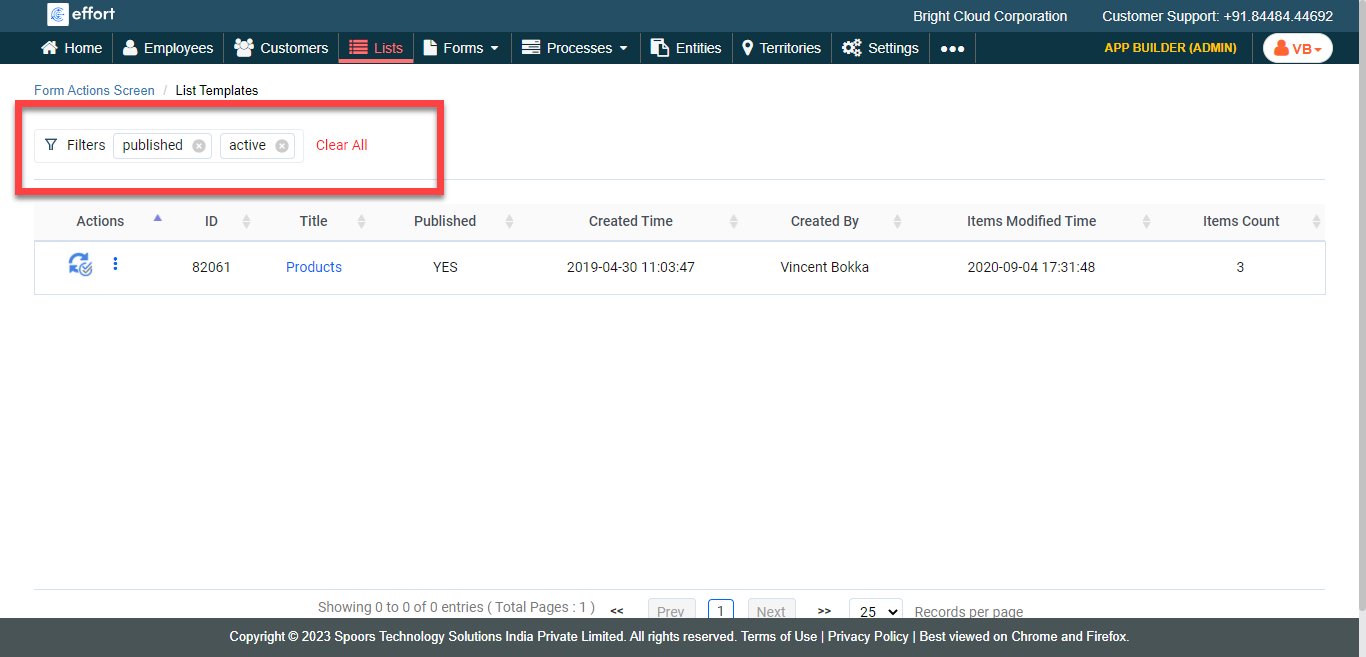Go to the Employees tab
This screenshot has width=1366, height=657.
[x=168, y=48]
